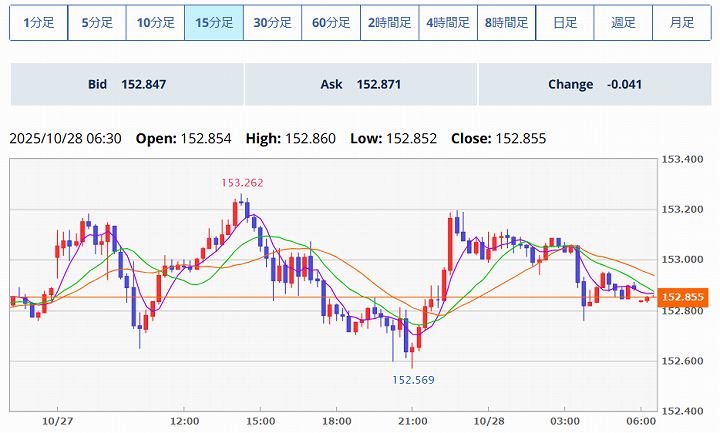Click the 21:00 time axis marker
The height and width of the screenshot is (433, 720).
413,421
